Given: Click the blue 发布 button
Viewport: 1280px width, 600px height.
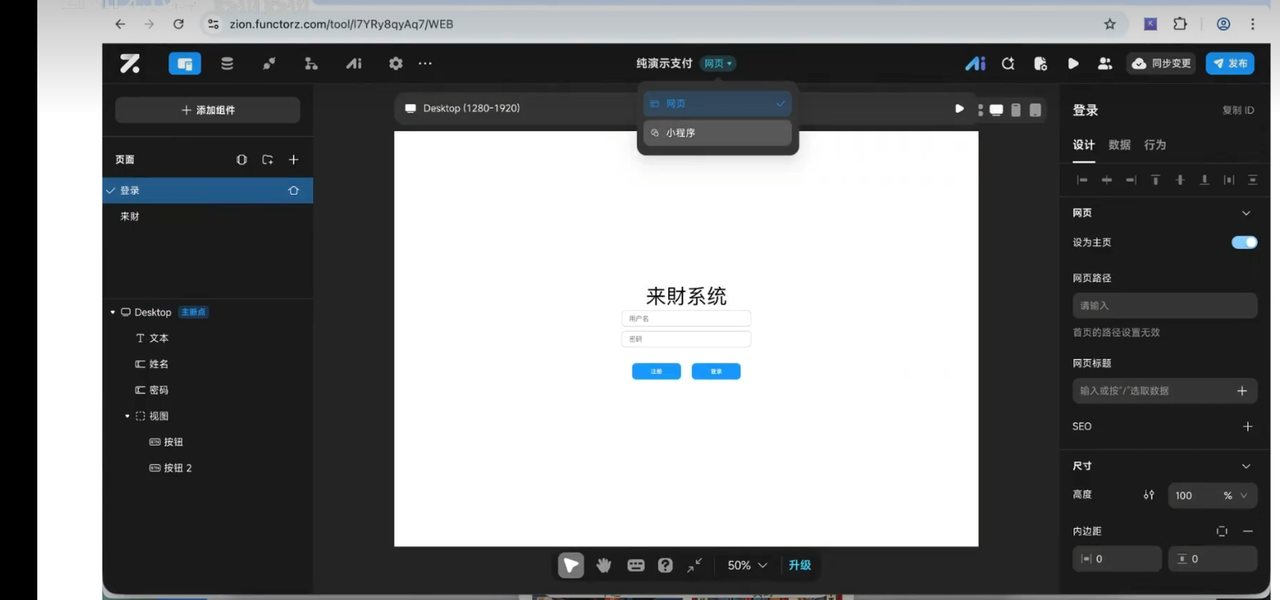Looking at the screenshot, I should pyautogui.click(x=1230, y=63).
